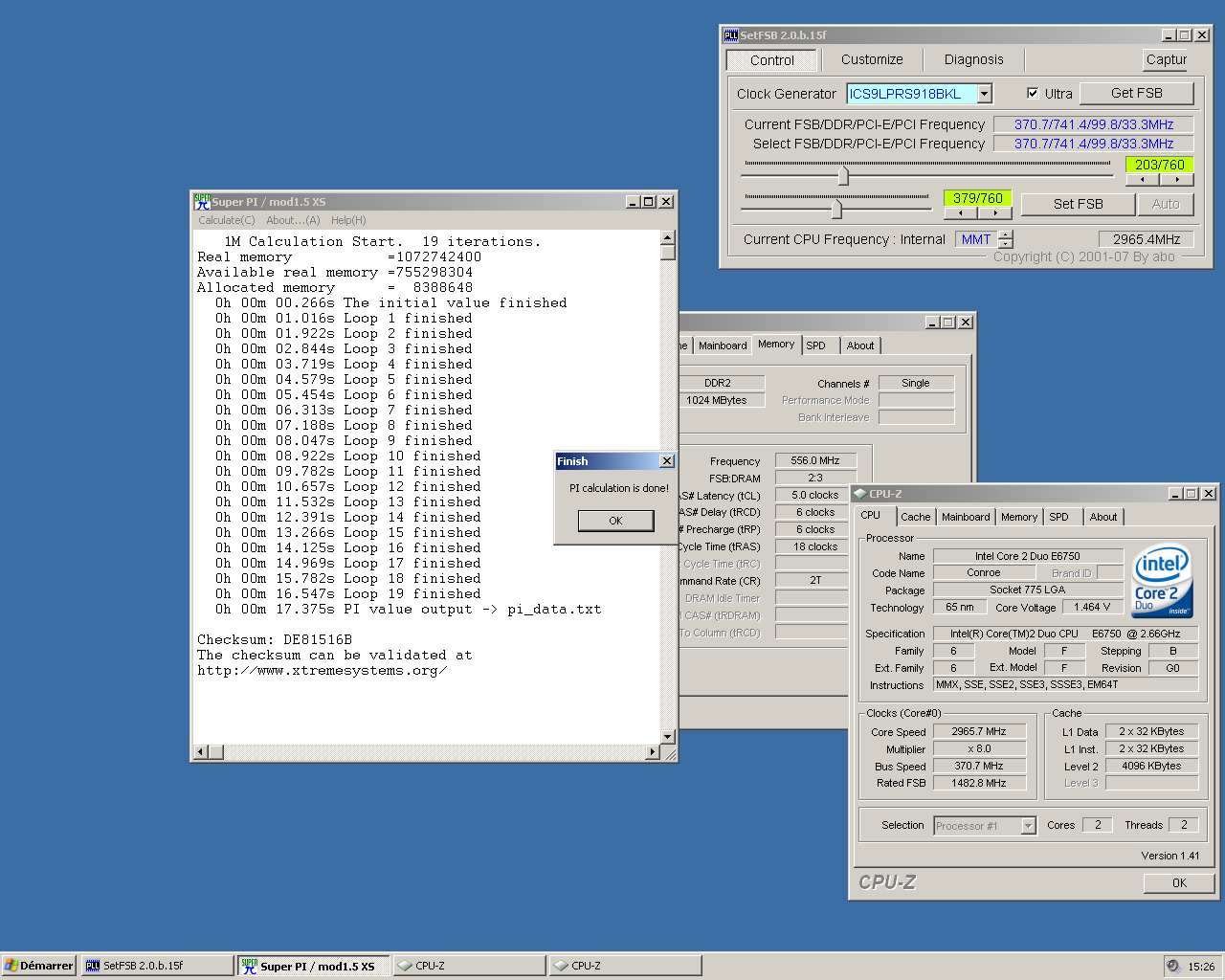The width and height of the screenshot is (1225, 980).
Task: Click the Get FSB button
Action: [x=1137, y=93]
